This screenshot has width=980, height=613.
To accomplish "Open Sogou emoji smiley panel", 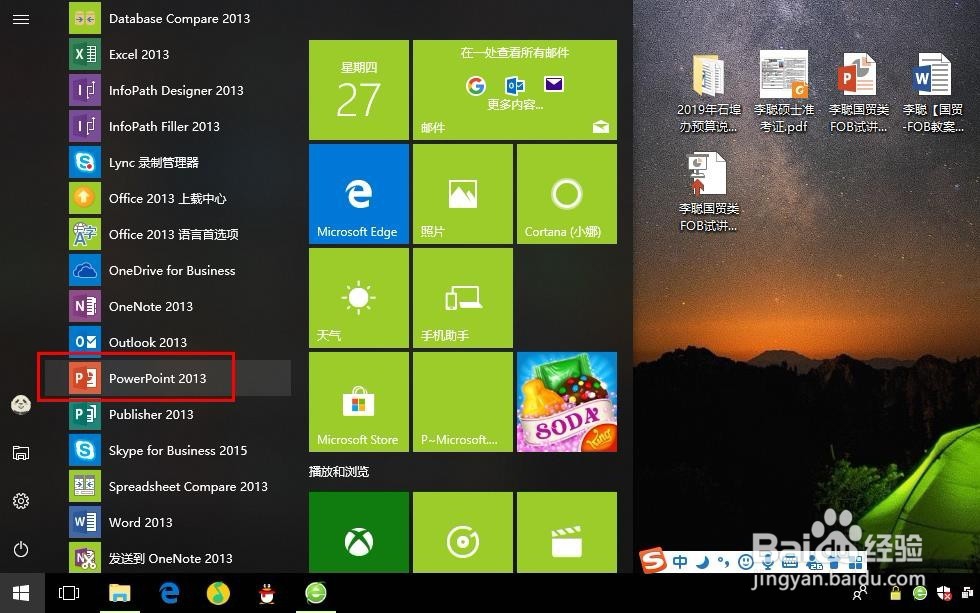I will [x=746, y=562].
